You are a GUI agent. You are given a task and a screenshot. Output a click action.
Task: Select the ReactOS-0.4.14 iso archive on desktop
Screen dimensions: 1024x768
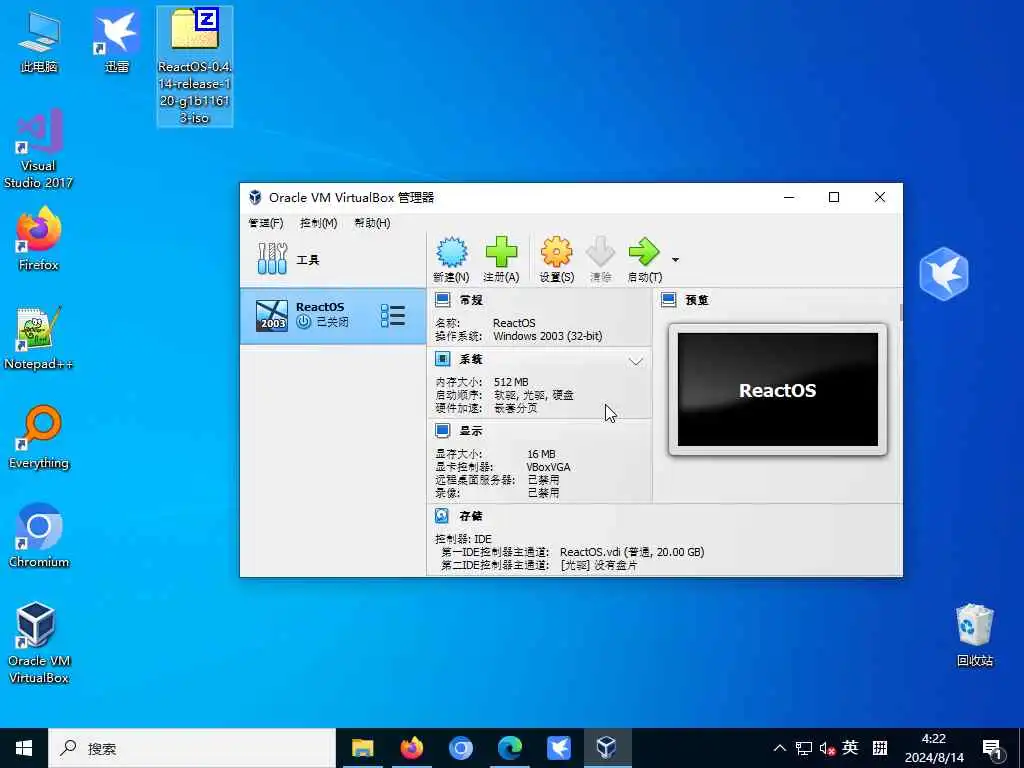[x=195, y=66]
